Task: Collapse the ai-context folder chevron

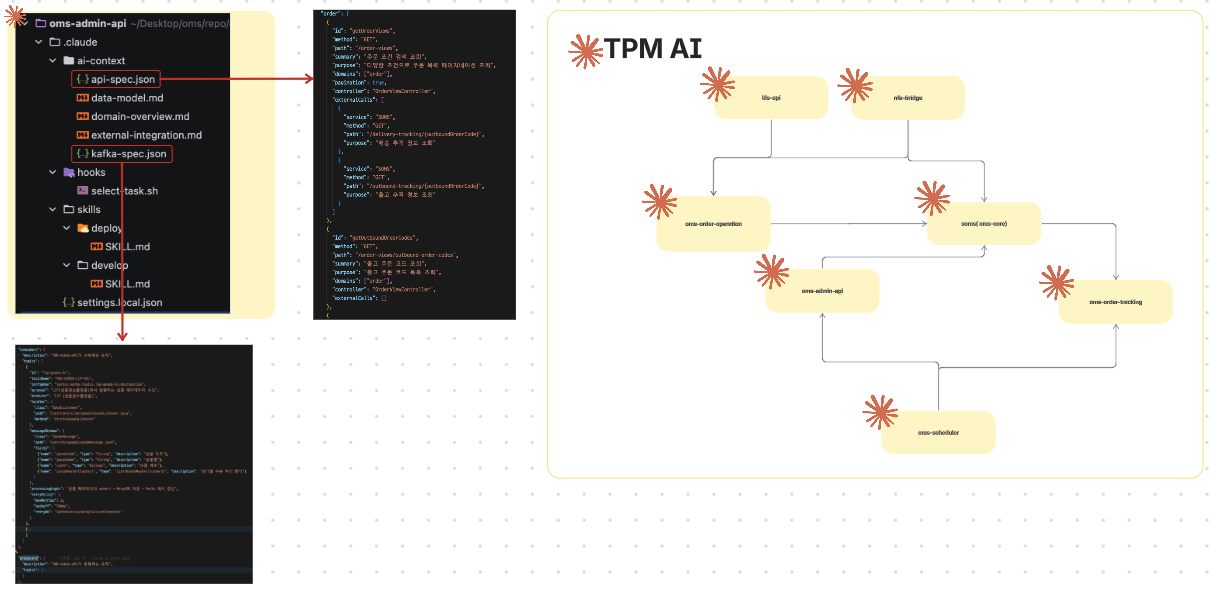Action: (54, 61)
